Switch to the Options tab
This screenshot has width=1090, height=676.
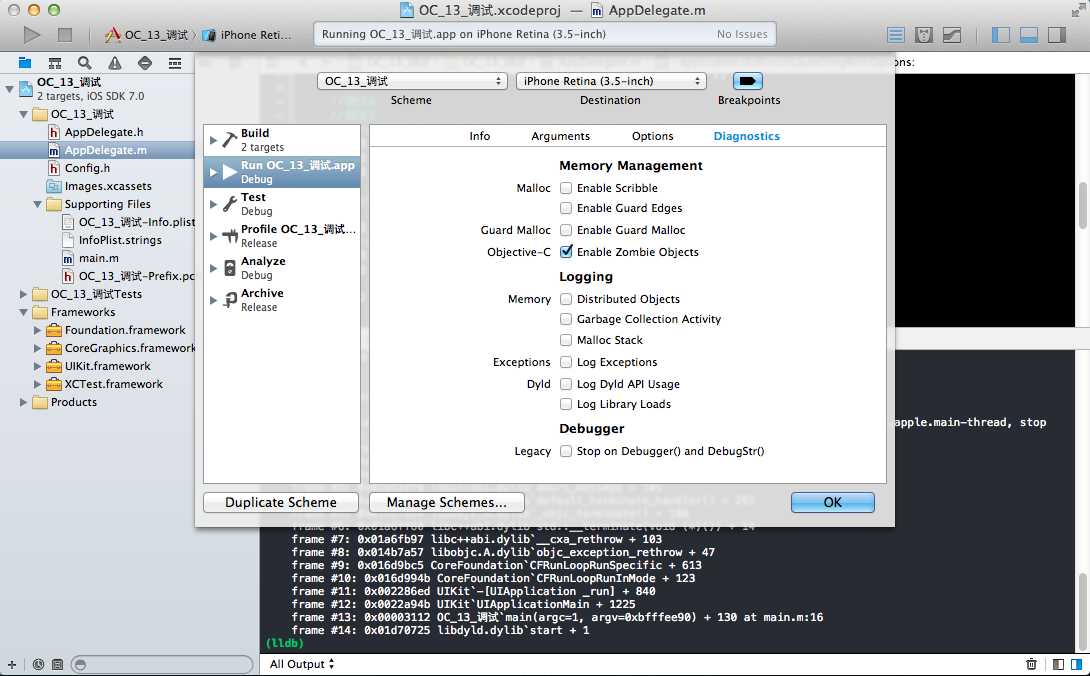coord(652,136)
